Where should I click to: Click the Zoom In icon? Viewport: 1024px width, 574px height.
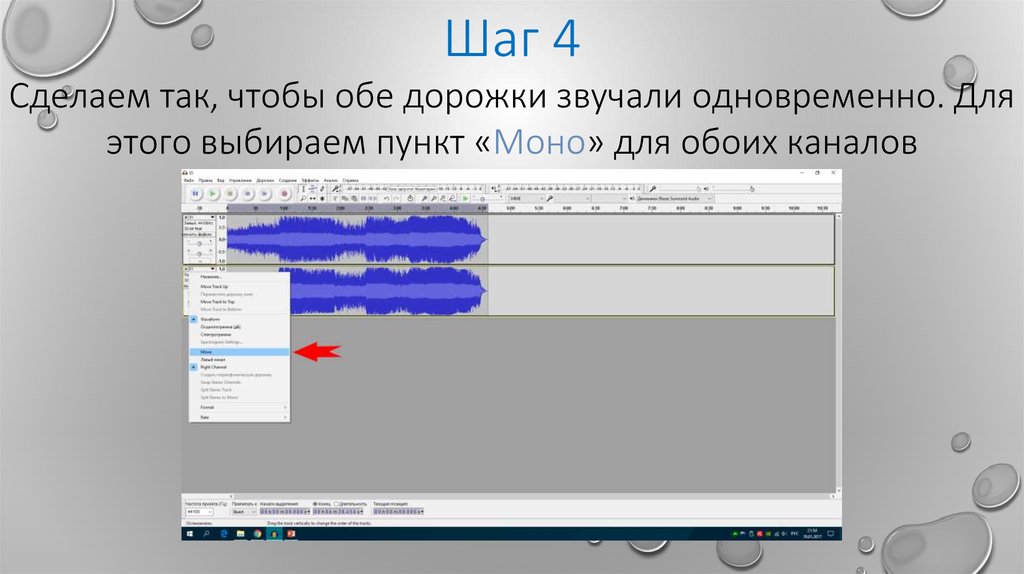[x=424, y=199]
